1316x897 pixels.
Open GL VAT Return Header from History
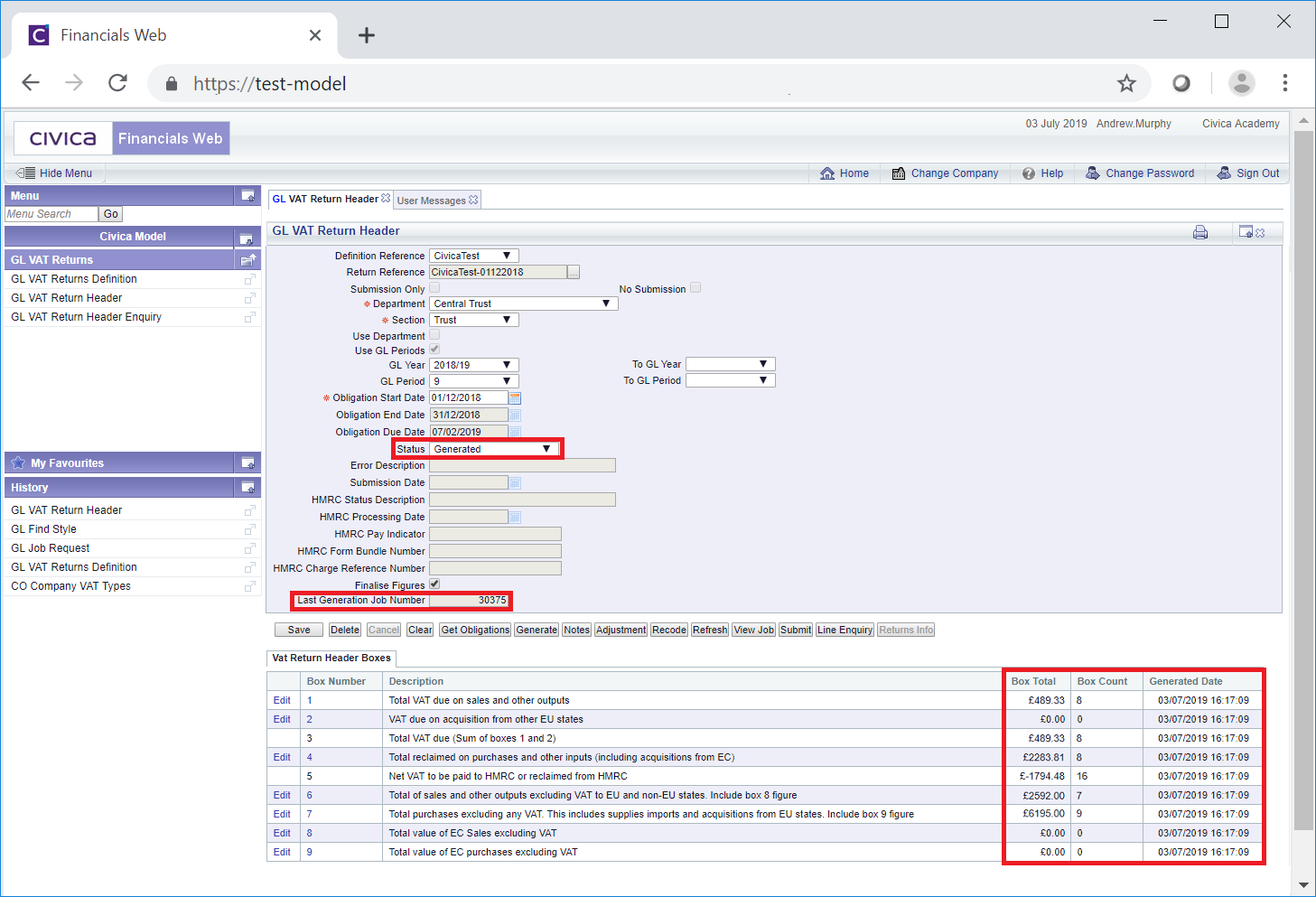67,510
